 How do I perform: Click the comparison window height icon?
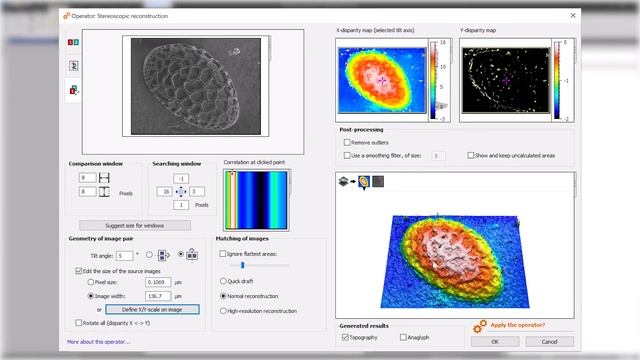click(104, 191)
